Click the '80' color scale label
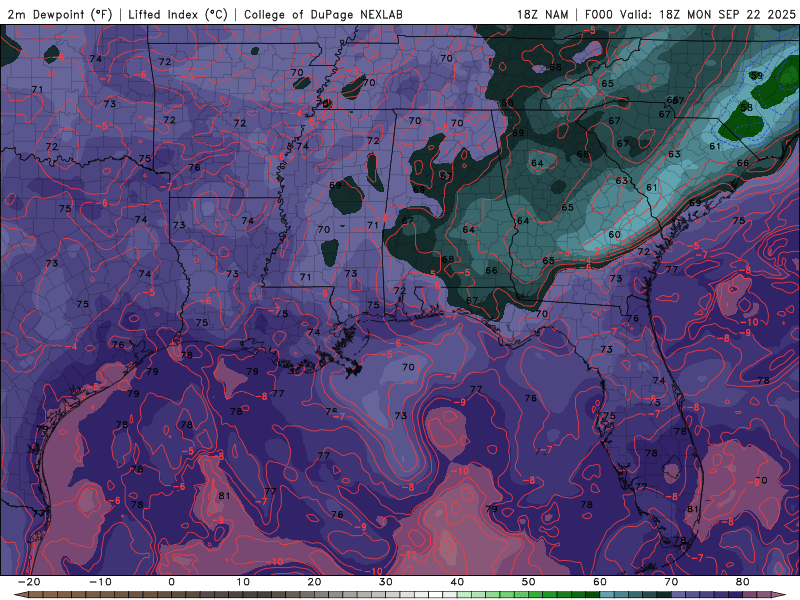This screenshot has height=600, width=800. [x=743, y=582]
